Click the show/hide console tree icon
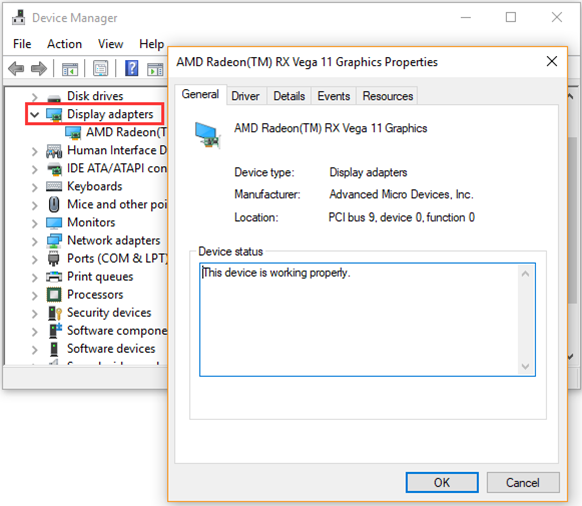Image resolution: width=582 pixels, height=506 pixels. click(70, 69)
